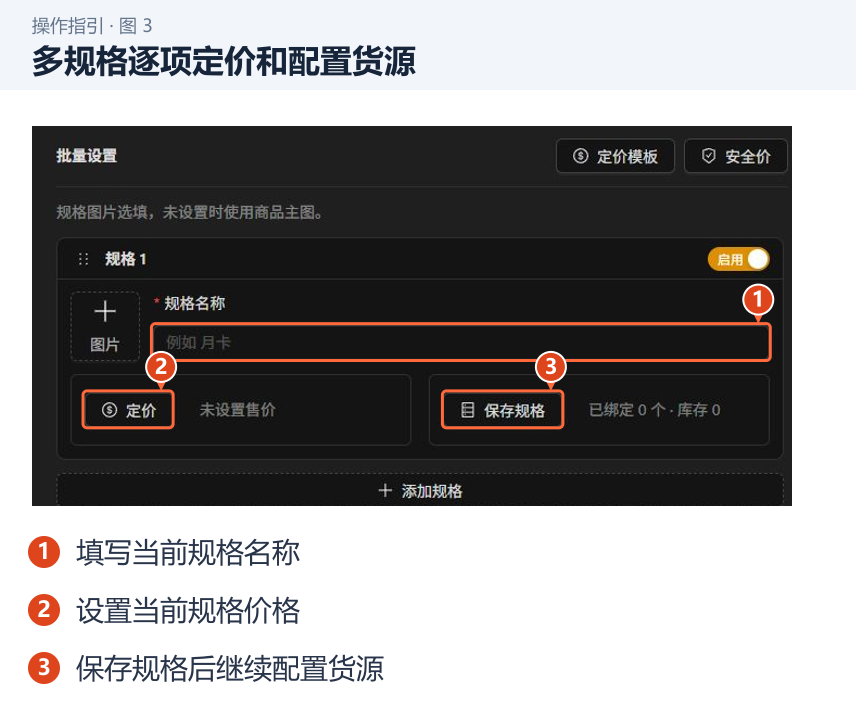Screen dimensions: 856x708
Task: Click the 规格名称 field label
Action: click(x=194, y=303)
